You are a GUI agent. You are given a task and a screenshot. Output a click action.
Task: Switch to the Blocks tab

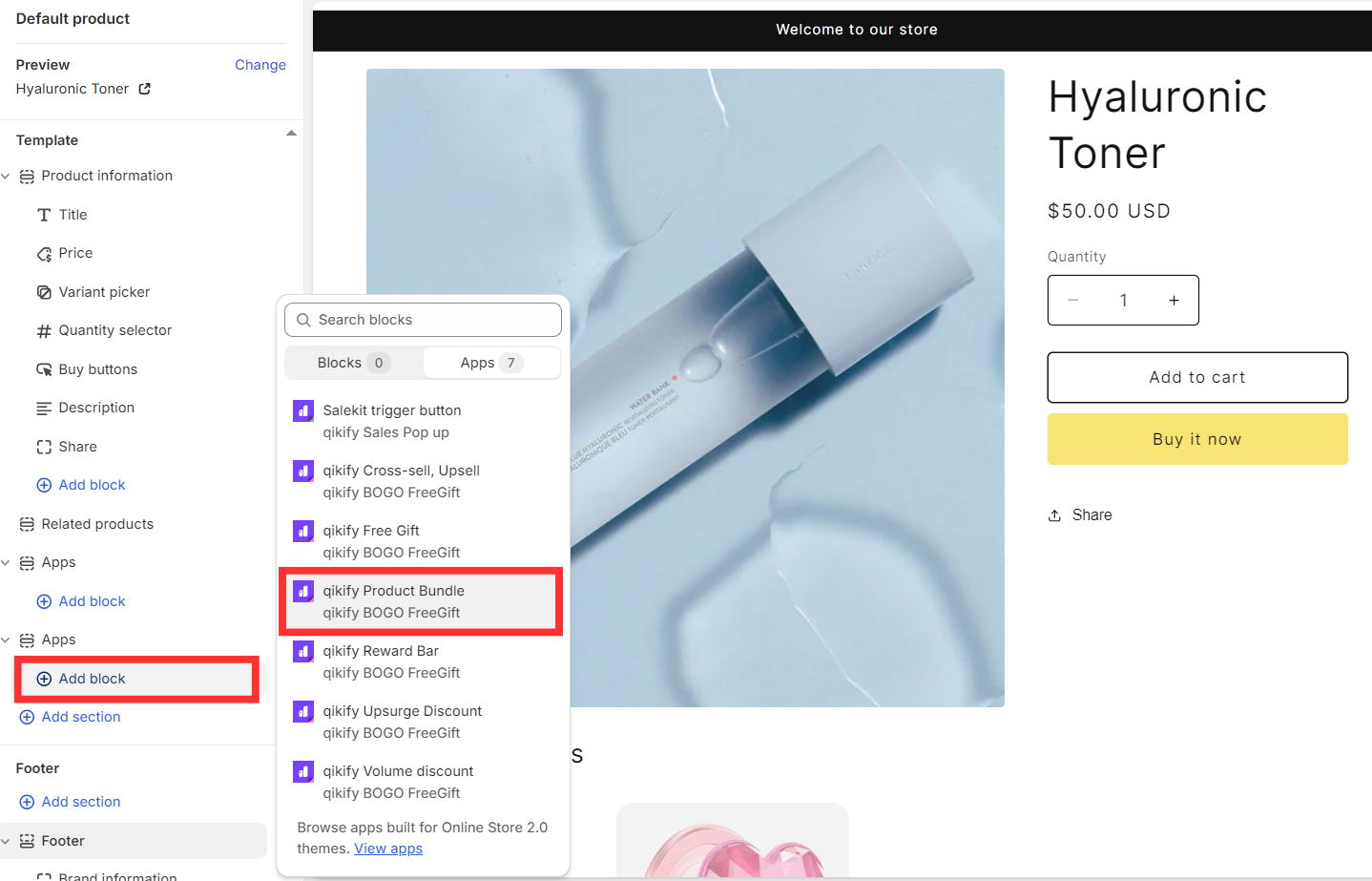pos(353,363)
